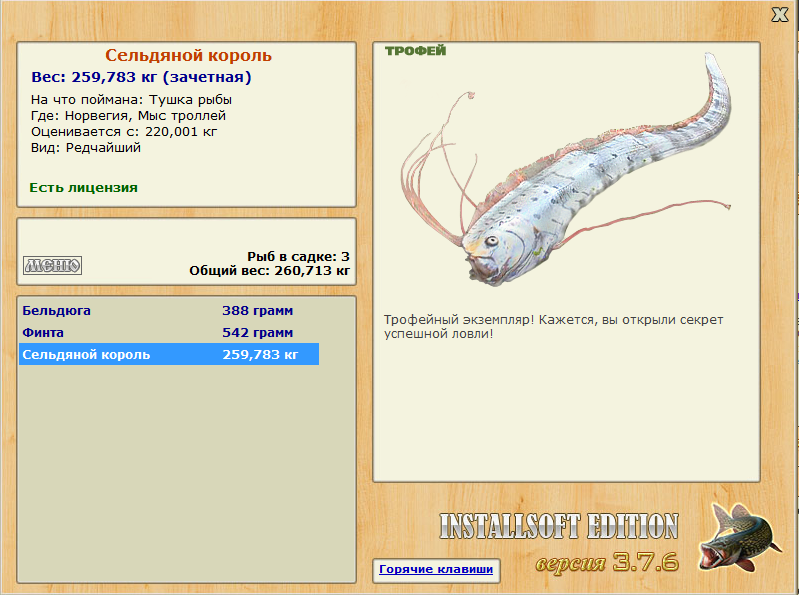Image resolution: width=799 pixels, height=595 pixels.
Task: Close the fish keepnet window with X
Action: pos(780,14)
